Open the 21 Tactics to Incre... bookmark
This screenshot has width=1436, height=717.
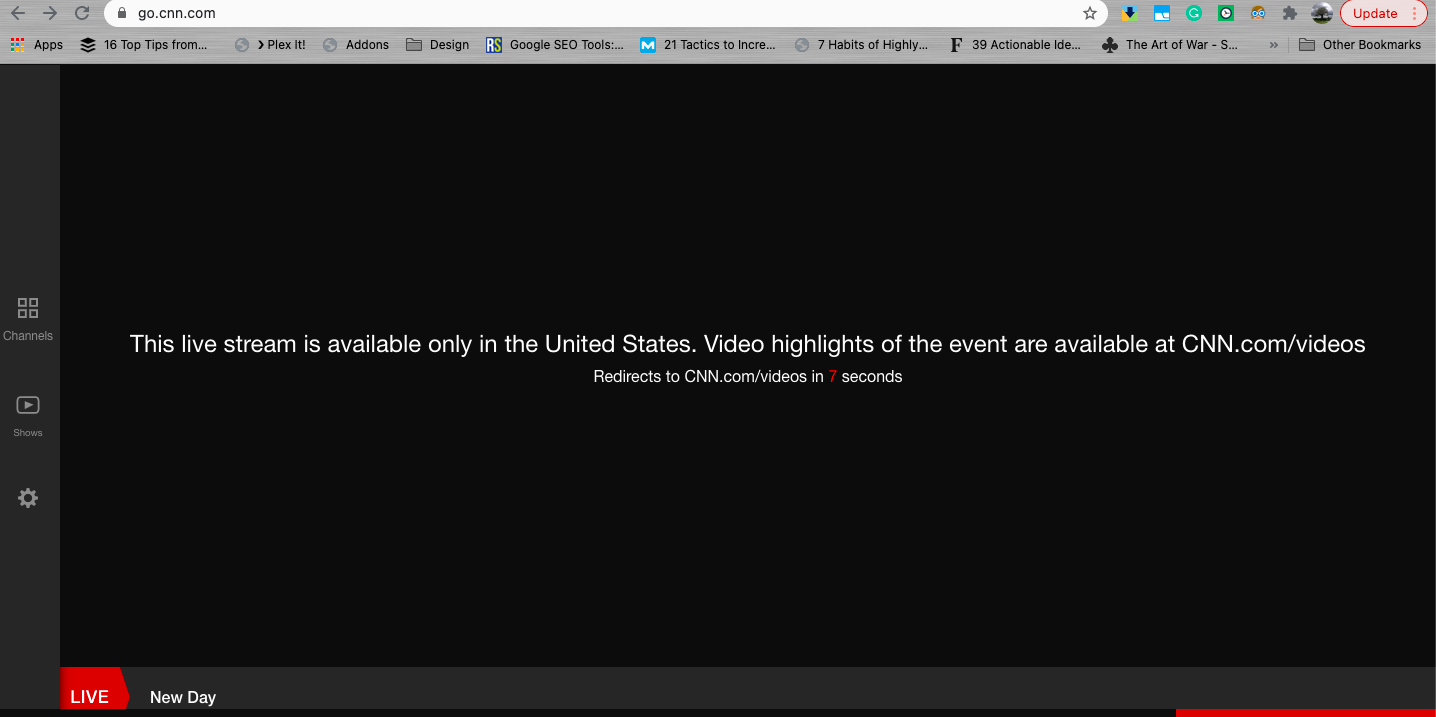[708, 45]
